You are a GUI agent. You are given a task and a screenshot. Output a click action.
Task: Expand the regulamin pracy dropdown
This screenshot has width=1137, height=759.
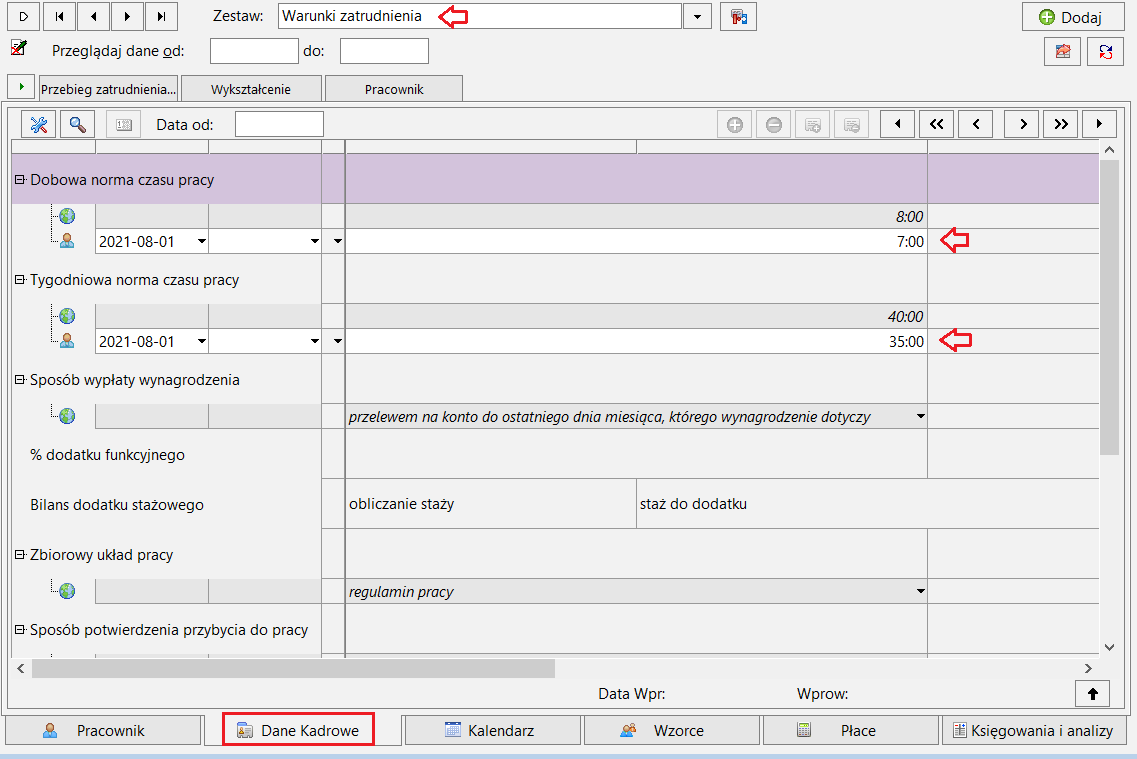920,591
